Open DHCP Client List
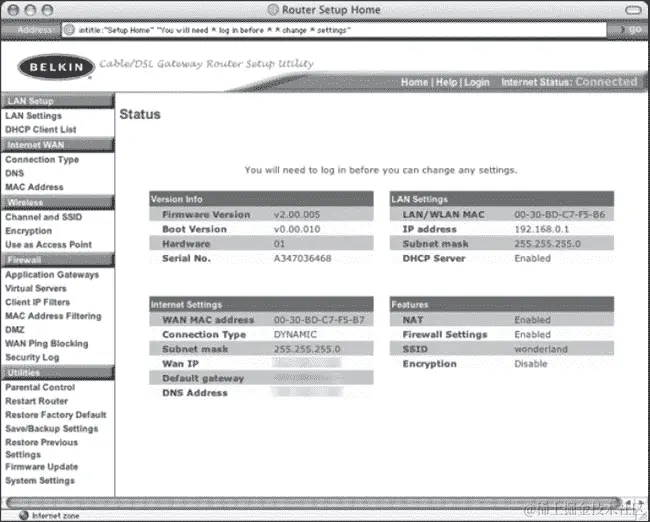This screenshot has height=522, width=650. [41, 129]
